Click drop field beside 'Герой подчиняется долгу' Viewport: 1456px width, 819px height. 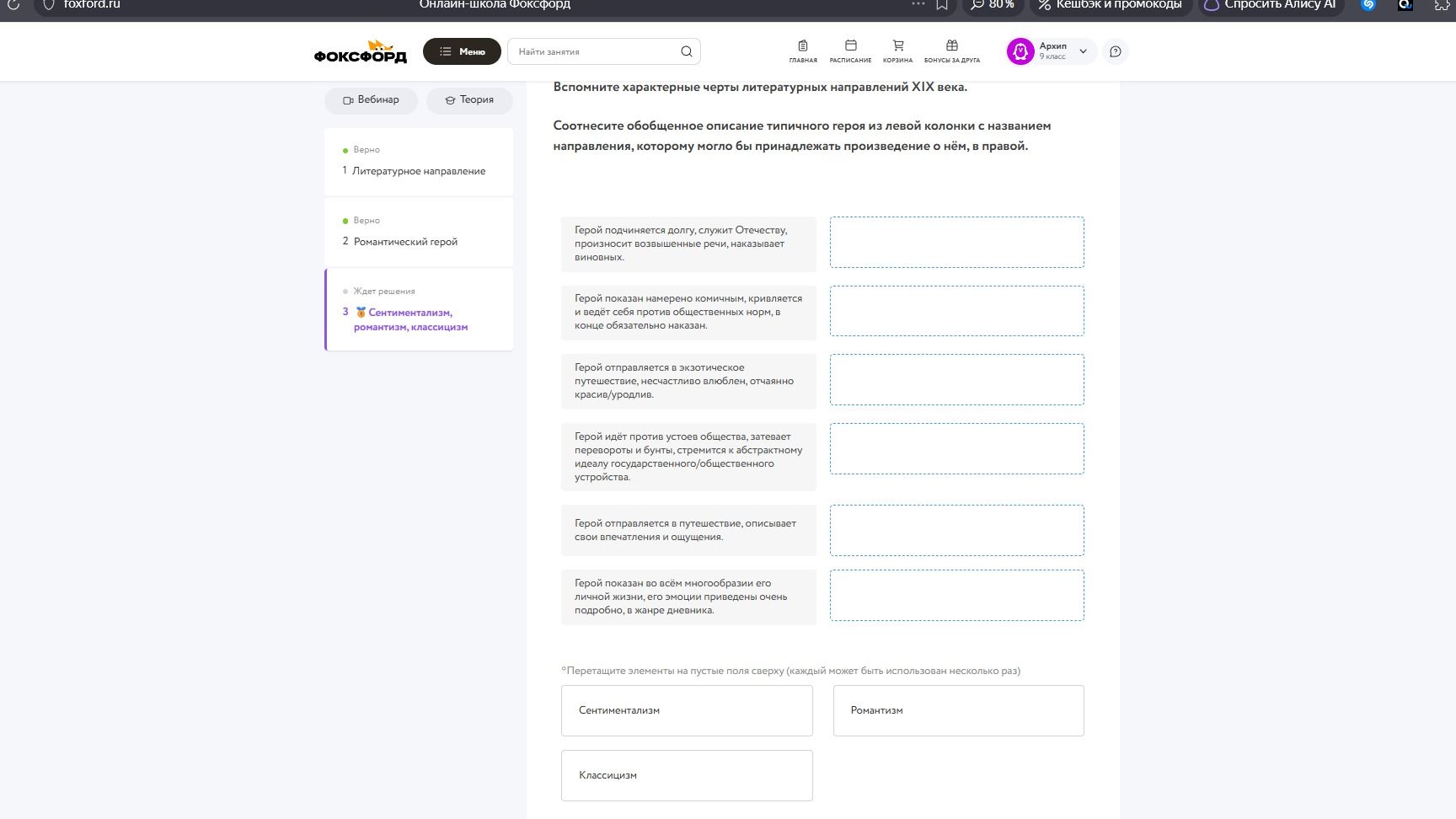click(x=956, y=243)
